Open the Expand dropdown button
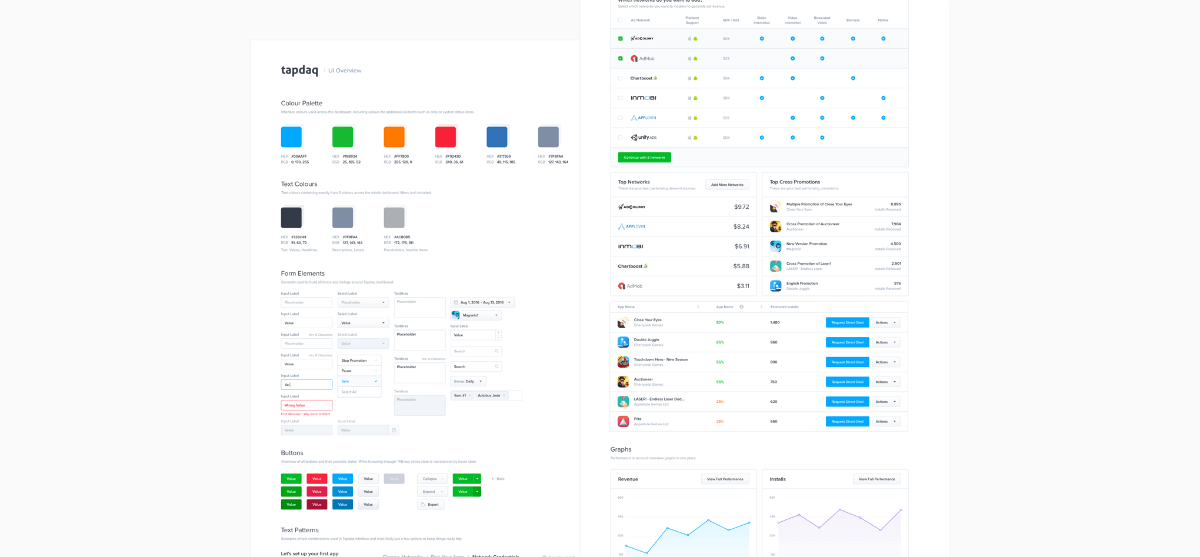Image resolution: width=1200 pixels, height=557 pixels. click(433, 491)
